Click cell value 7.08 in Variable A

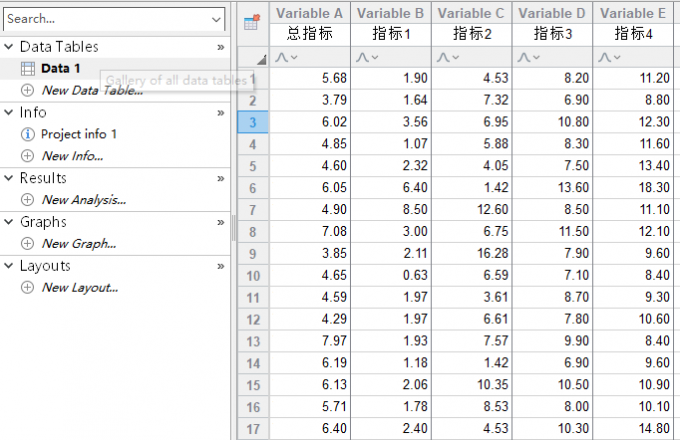[334, 231]
